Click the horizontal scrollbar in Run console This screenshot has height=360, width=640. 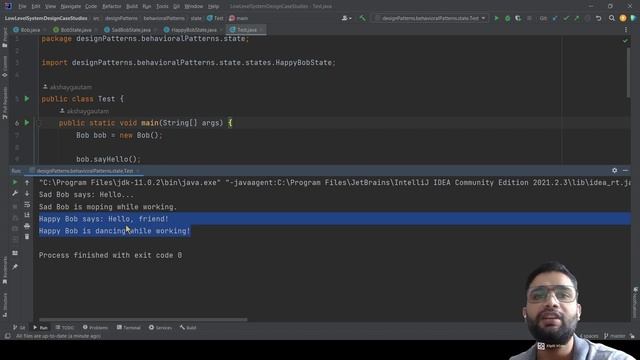143,320
